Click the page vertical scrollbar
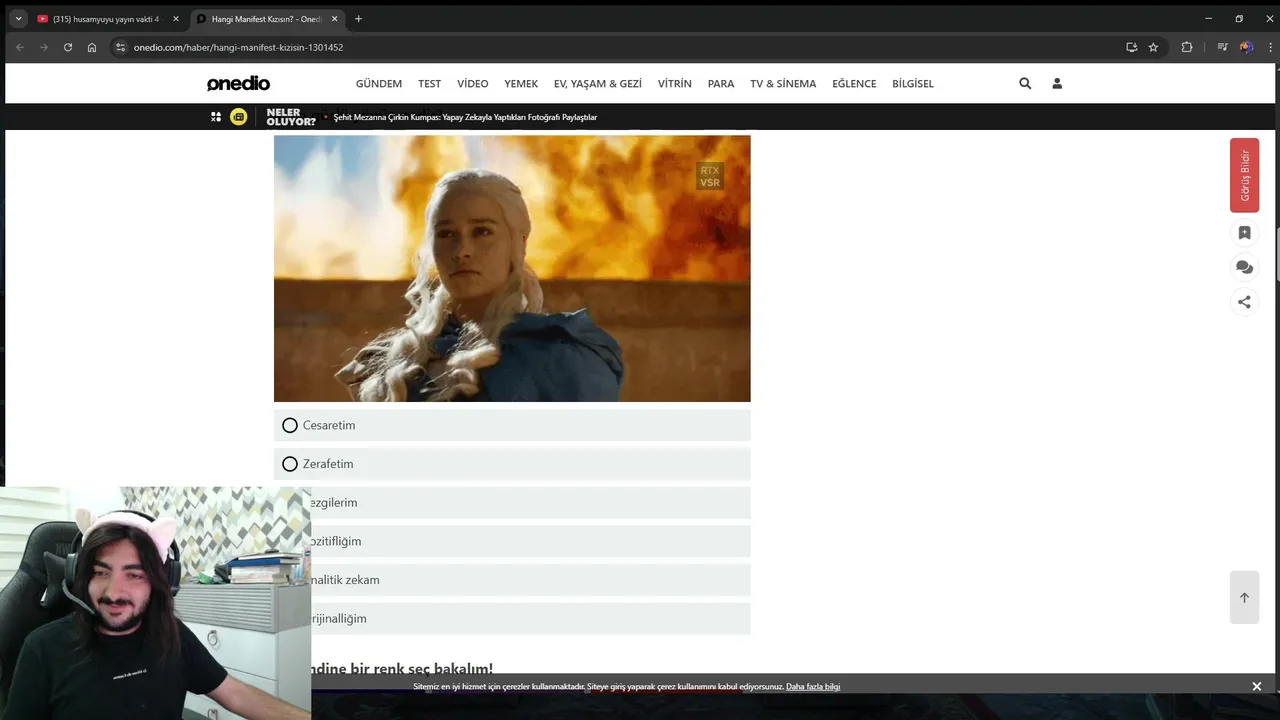 click(1277, 253)
